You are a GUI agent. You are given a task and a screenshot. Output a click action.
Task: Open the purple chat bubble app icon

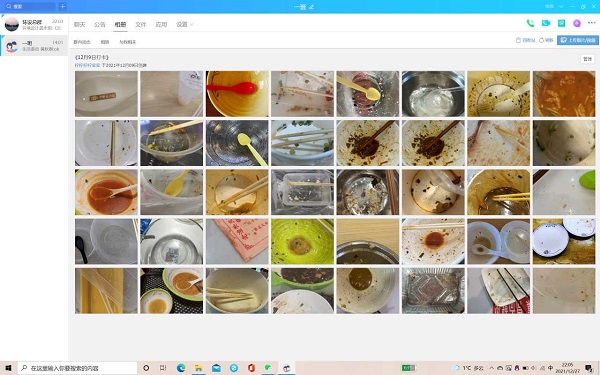(577, 23)
